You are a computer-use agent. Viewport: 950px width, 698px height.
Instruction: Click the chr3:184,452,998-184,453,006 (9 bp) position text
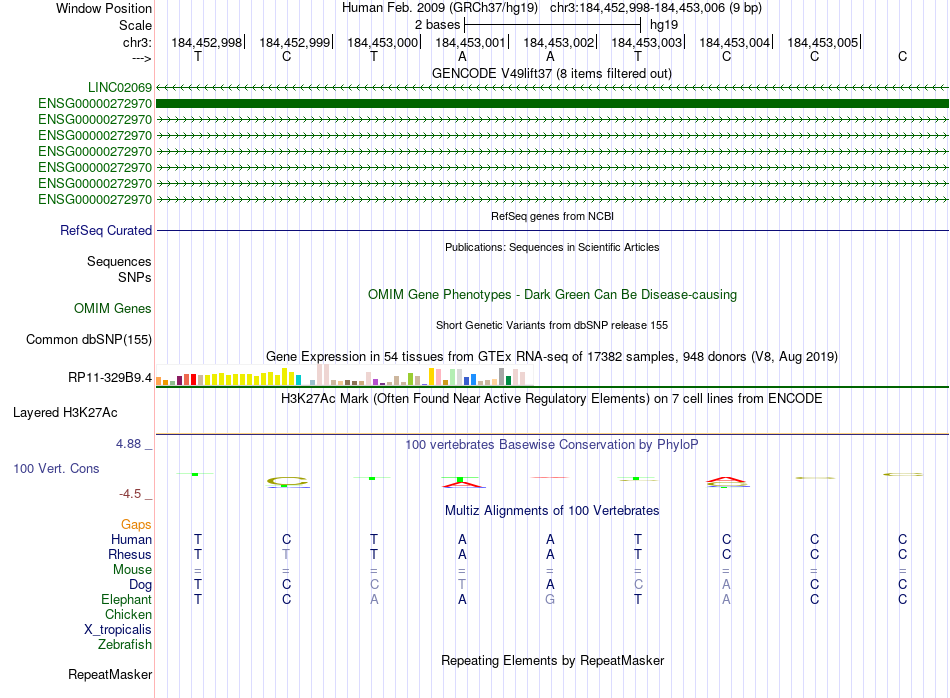[656, 8]
